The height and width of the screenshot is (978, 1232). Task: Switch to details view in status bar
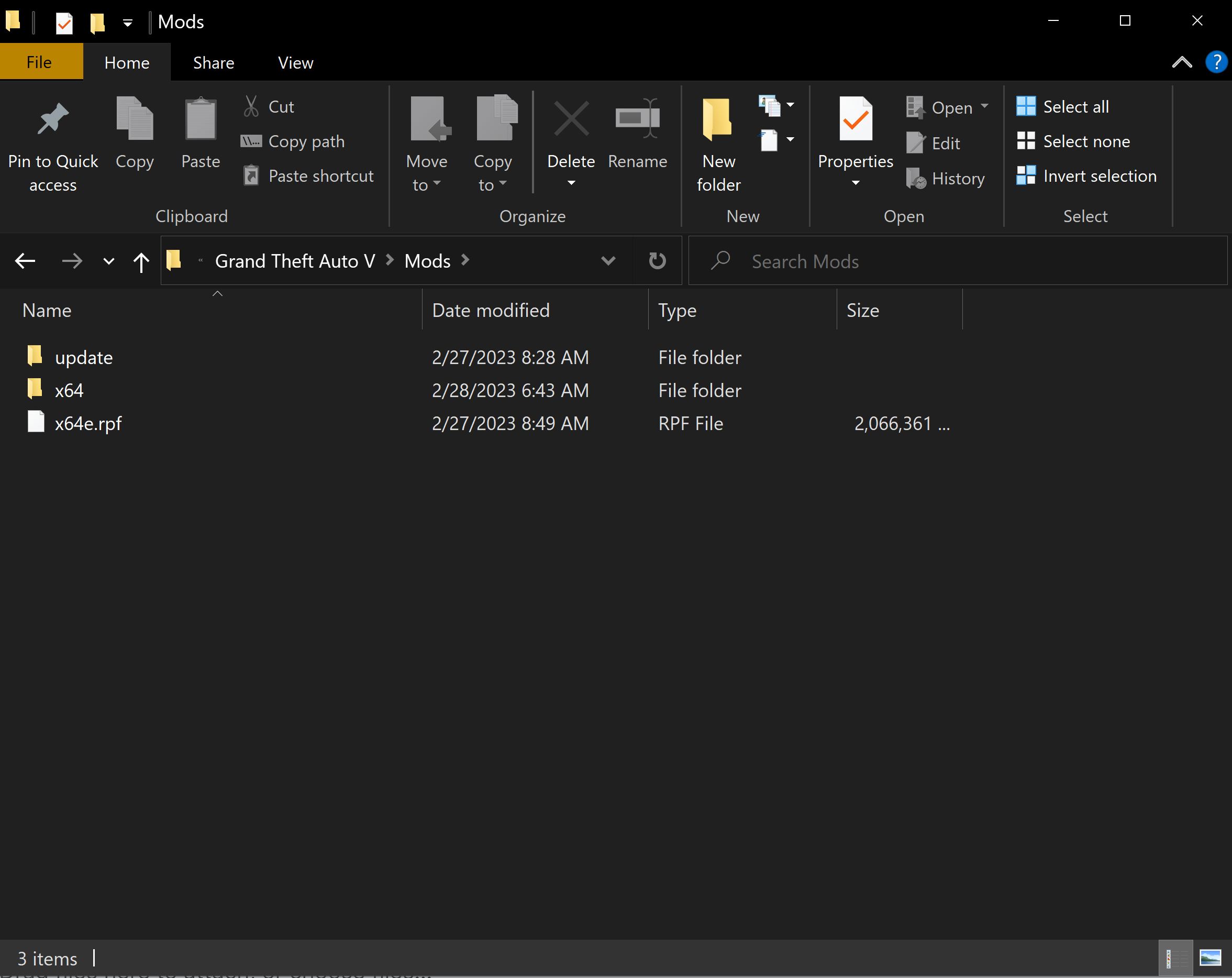coord(1175,958)
